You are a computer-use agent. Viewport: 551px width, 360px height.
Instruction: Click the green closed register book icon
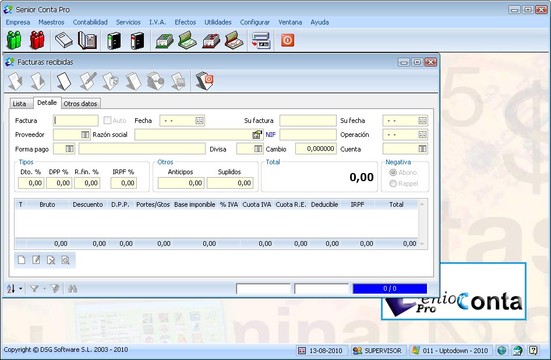click(164, 40)
